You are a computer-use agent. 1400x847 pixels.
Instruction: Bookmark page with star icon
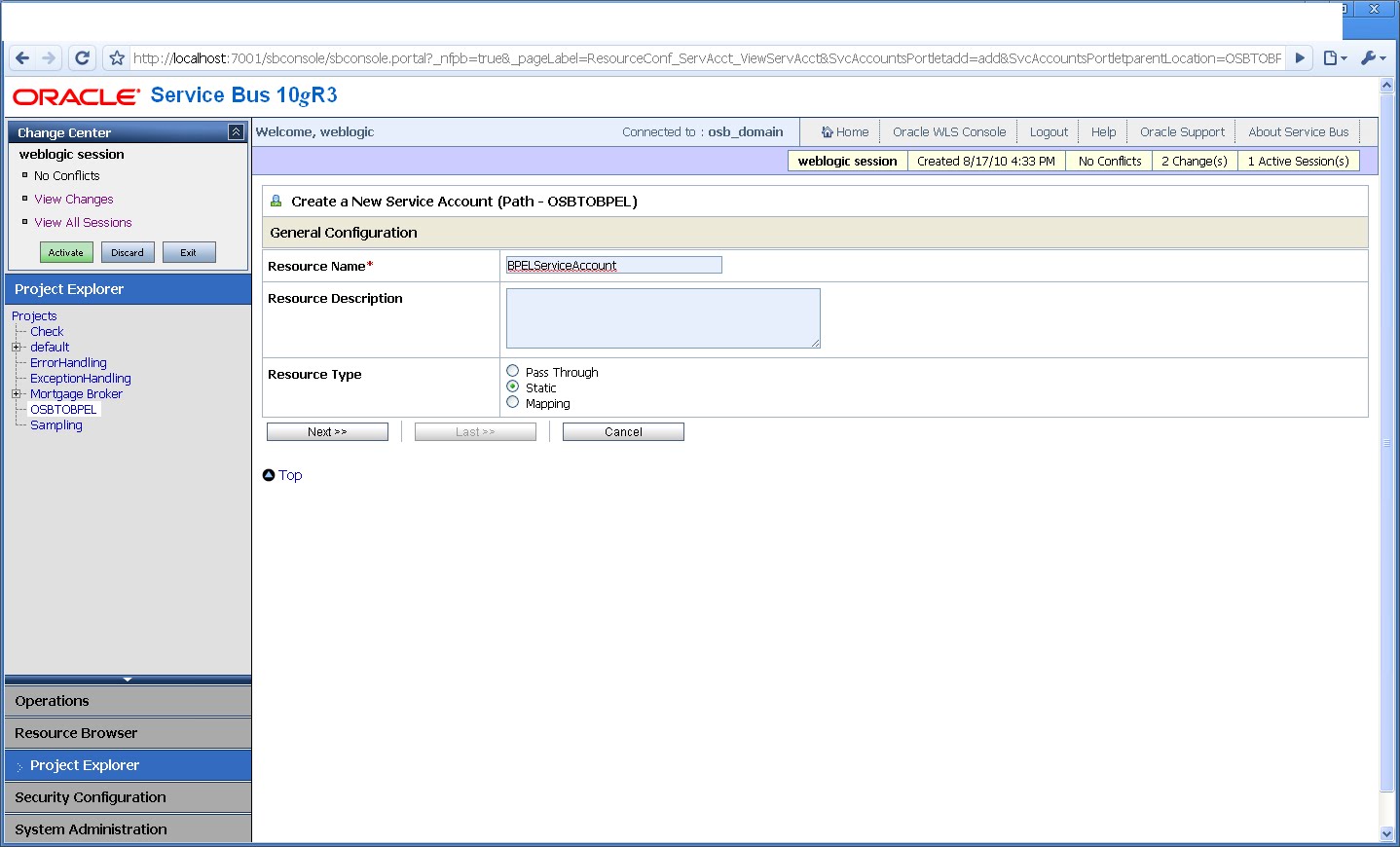[117, 58]
